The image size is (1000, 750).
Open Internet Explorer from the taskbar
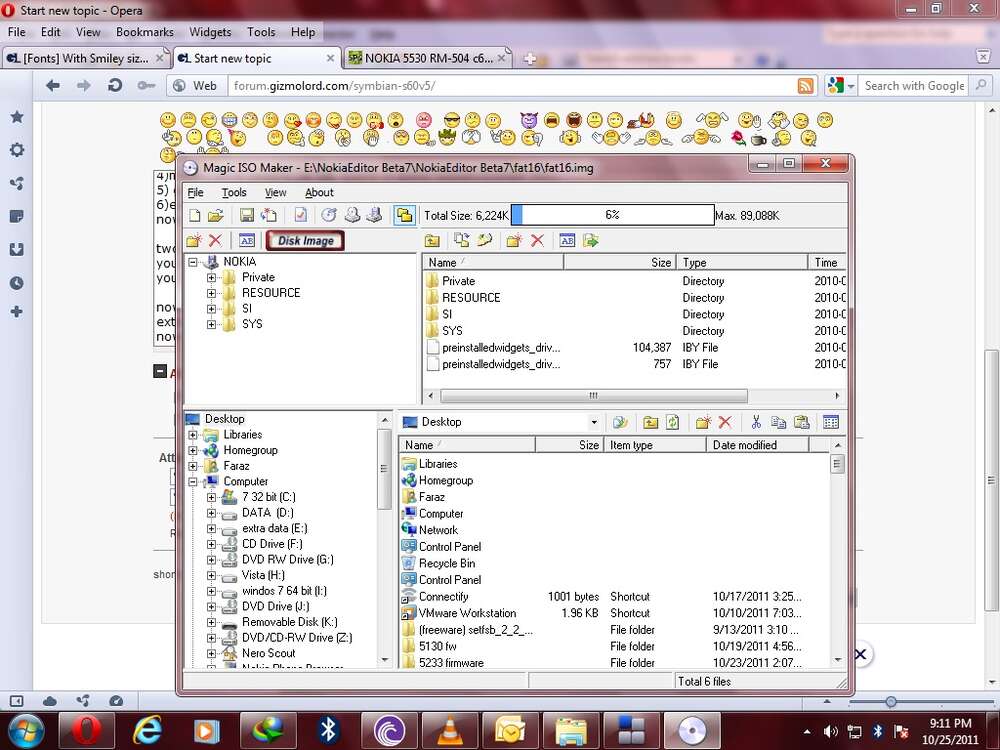[147, 730]
